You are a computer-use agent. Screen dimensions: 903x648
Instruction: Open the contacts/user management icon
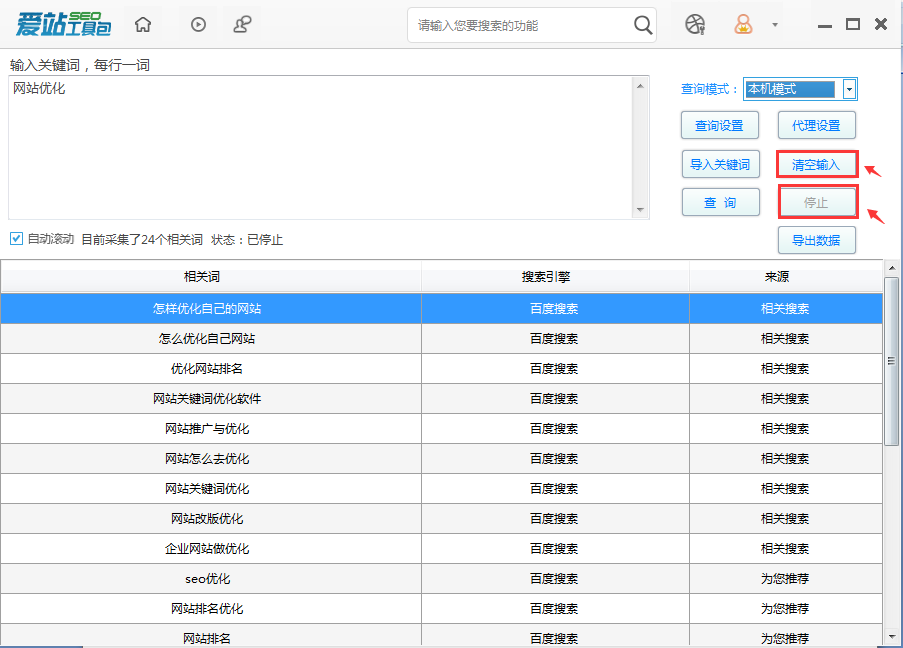tap(242, 23)
